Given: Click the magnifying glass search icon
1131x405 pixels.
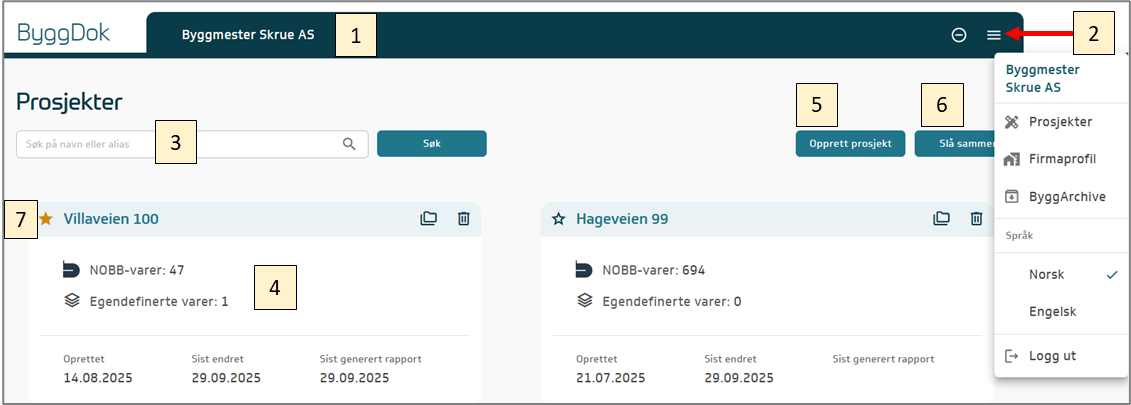Looking at the screenshot, I should tap(349, 144).
